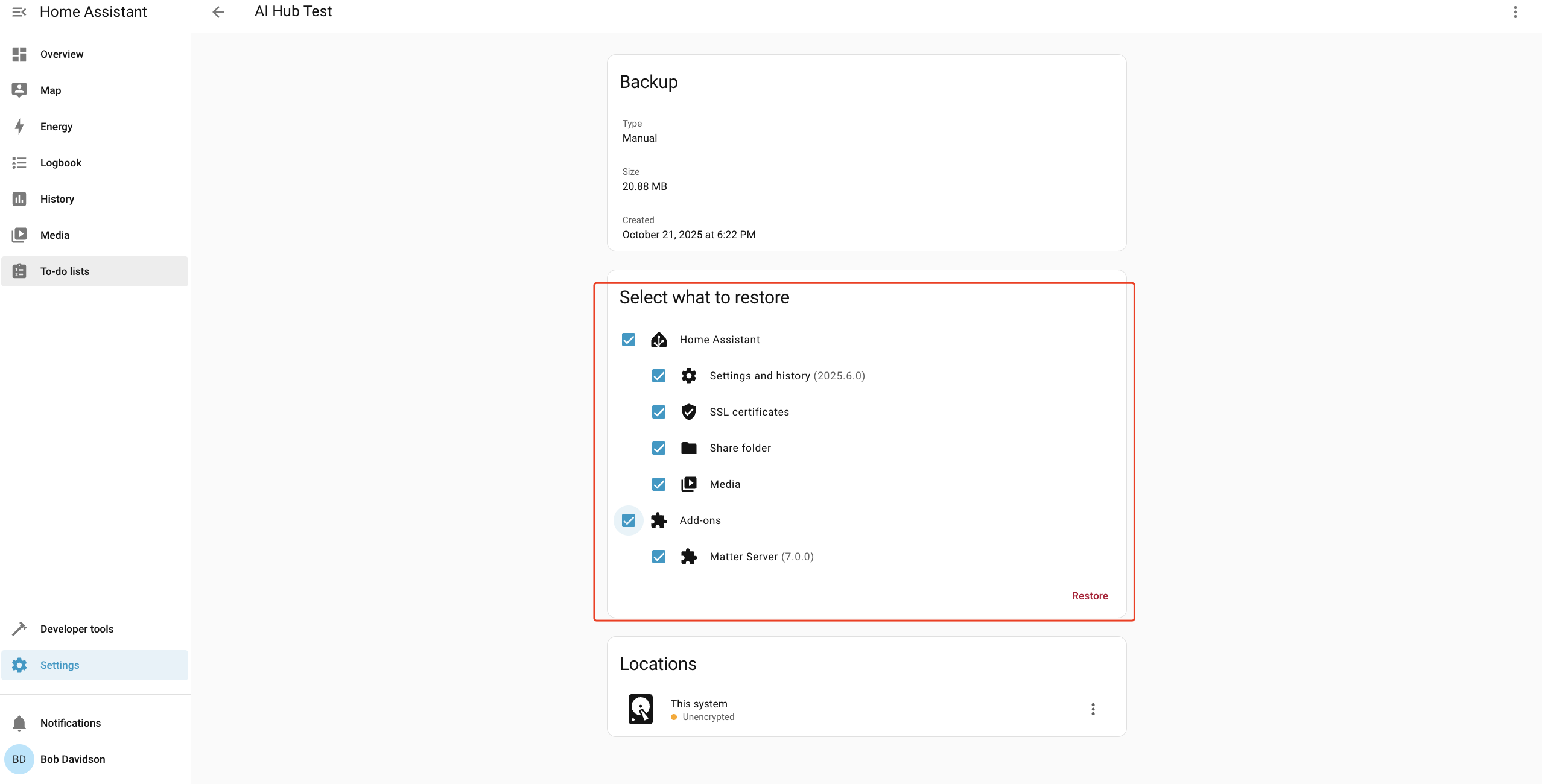Click the backup size value 20.88 MB

click(x=644, y=186)
